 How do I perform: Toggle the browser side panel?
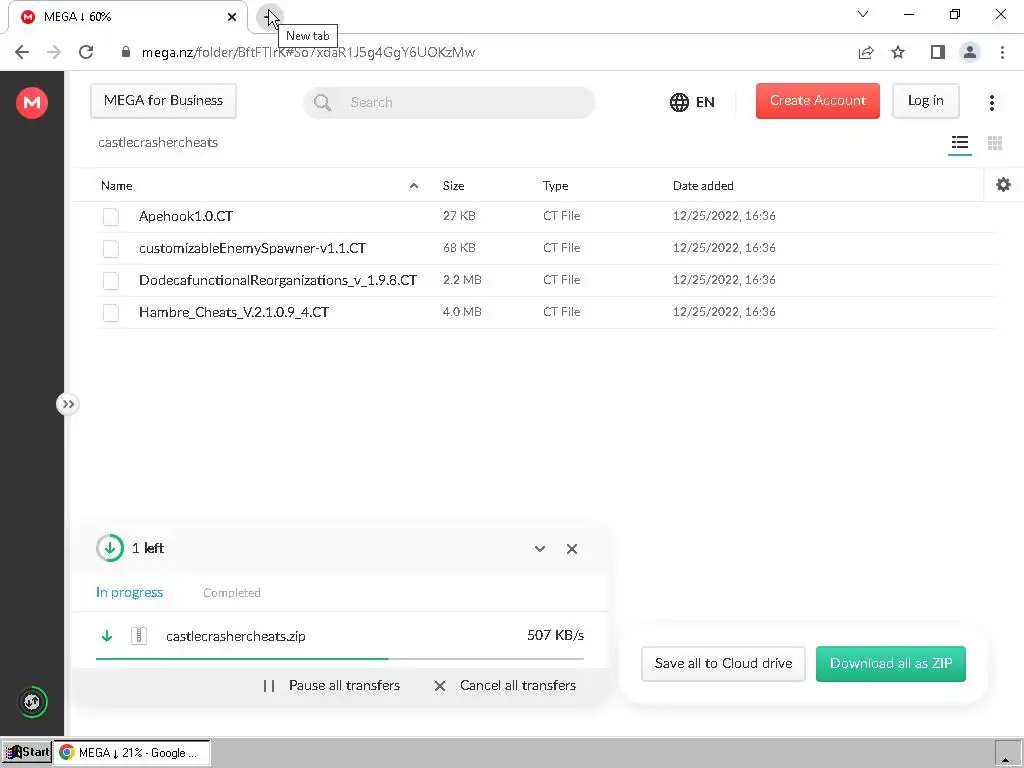point(938,52)
